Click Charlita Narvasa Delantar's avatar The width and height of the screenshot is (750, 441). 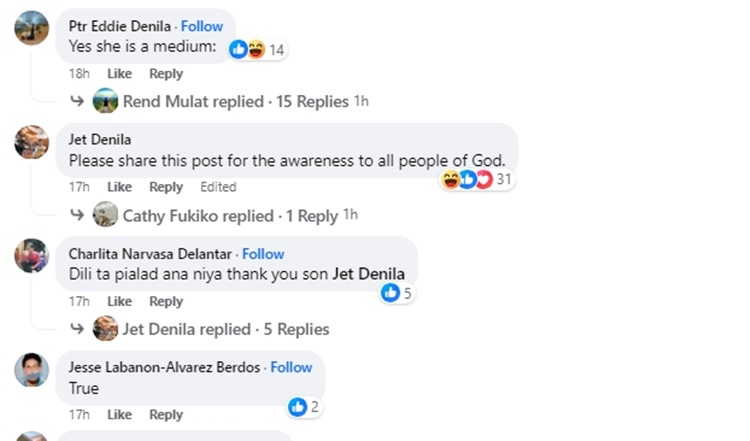[32, 256]
